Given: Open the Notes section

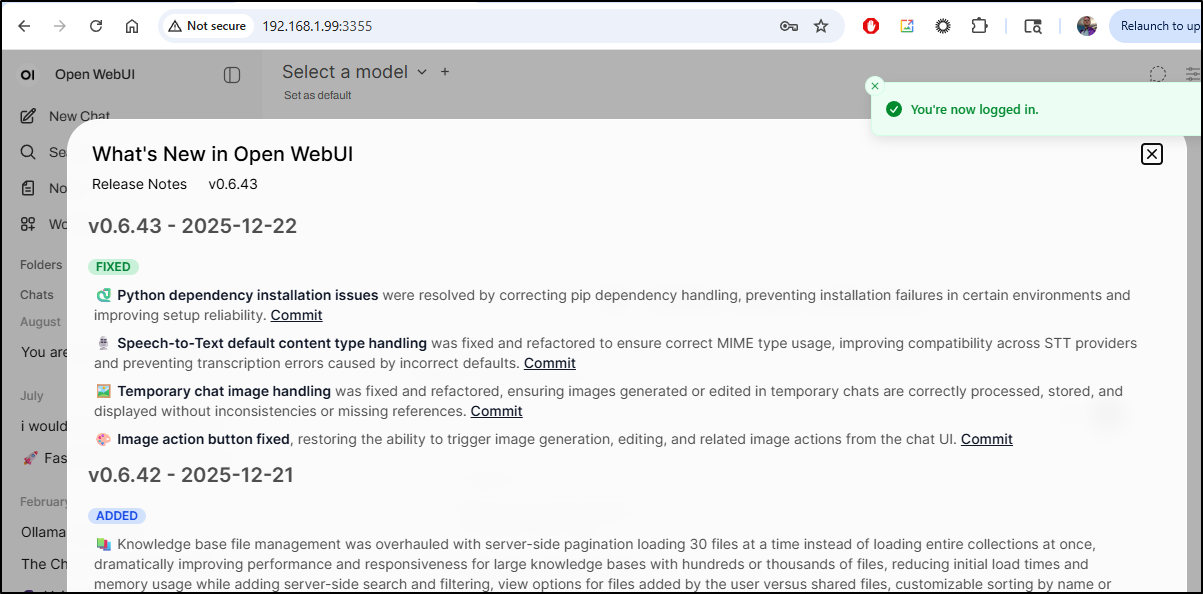Looking at the screenshot, I should click(x=55, y=187).
